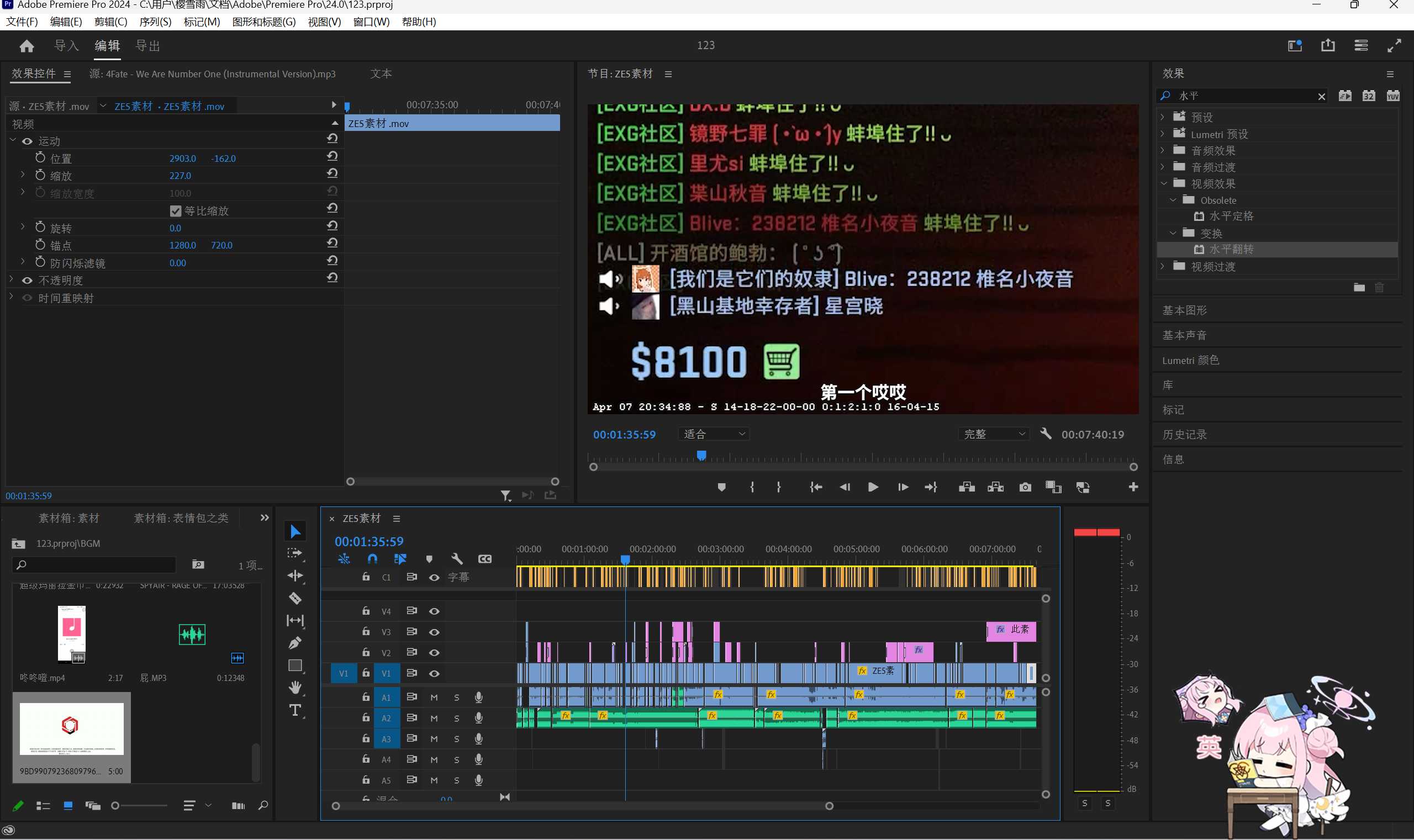1414x840 pixels.
Task: Collapse the 视频效果 folder
Action: [x=1164, y=183]
